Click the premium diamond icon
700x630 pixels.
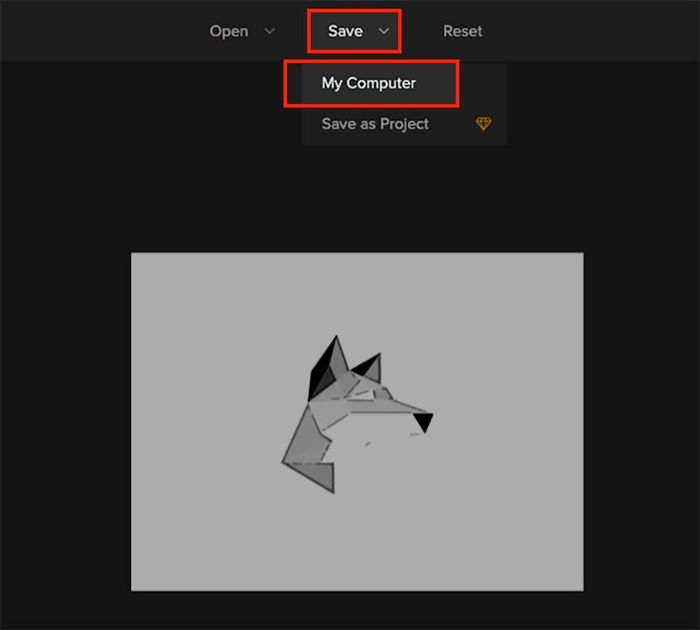coord(483,123)
